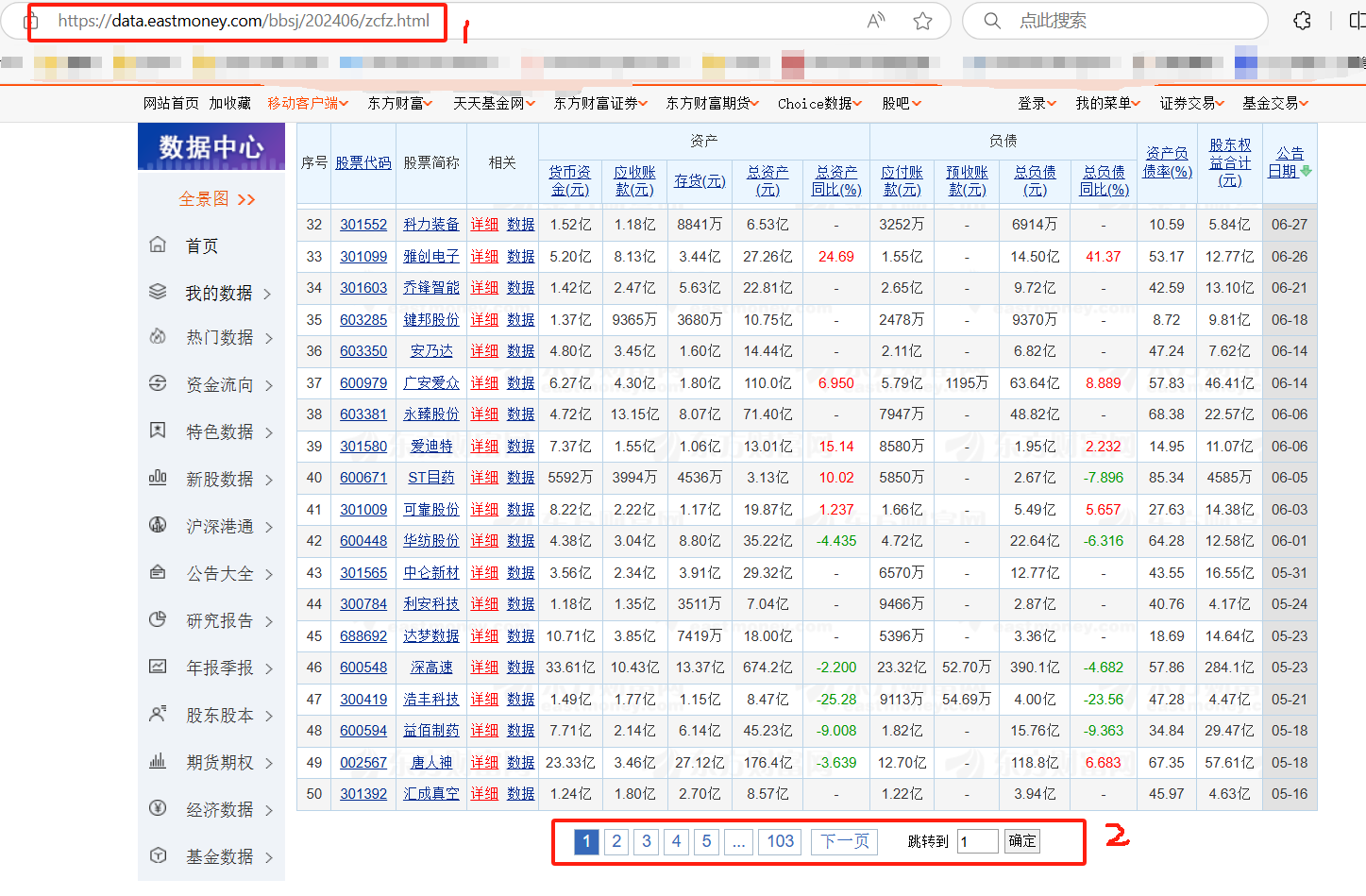Click the 下一页 next page button
1366x896 pixels.
pos(845,841)
